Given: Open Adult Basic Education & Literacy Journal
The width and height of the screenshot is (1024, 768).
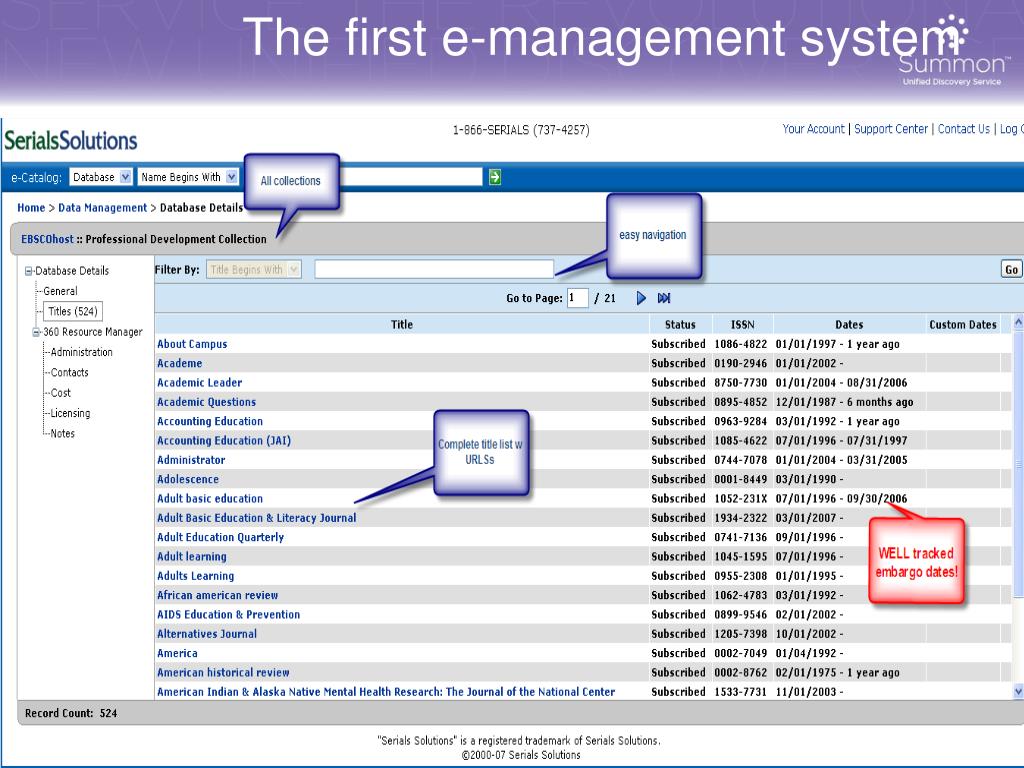Looking at the screenshot, I should 257,518.
